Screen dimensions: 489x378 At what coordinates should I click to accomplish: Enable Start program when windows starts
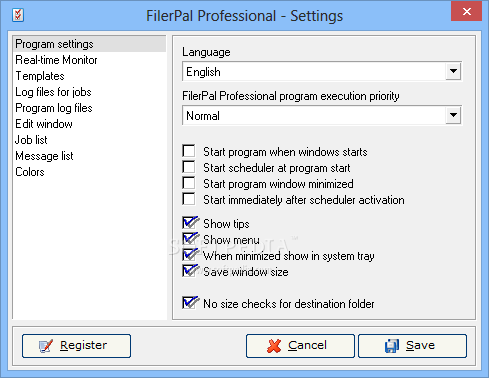tap(189, 151)
